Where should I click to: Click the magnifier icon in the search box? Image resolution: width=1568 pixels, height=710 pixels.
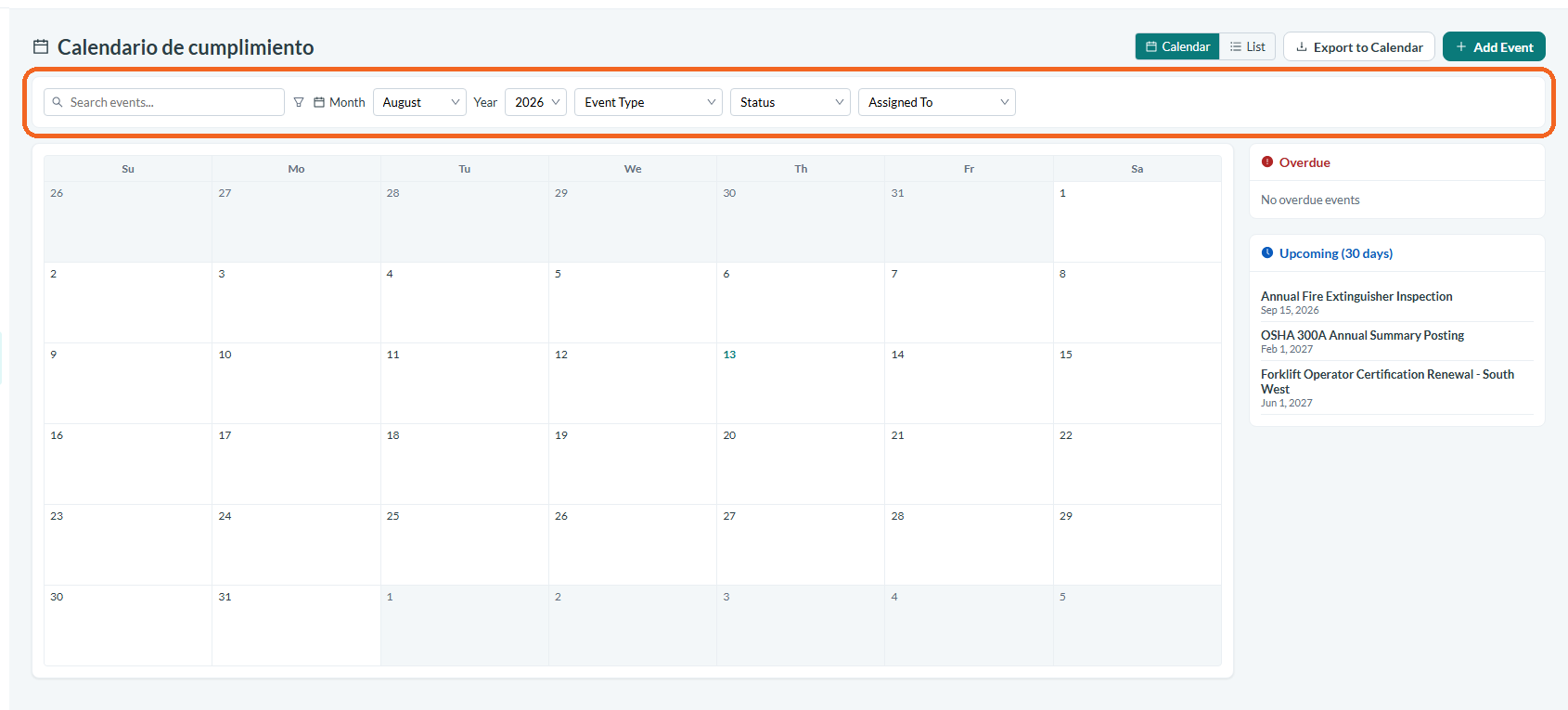click(58, 102)
